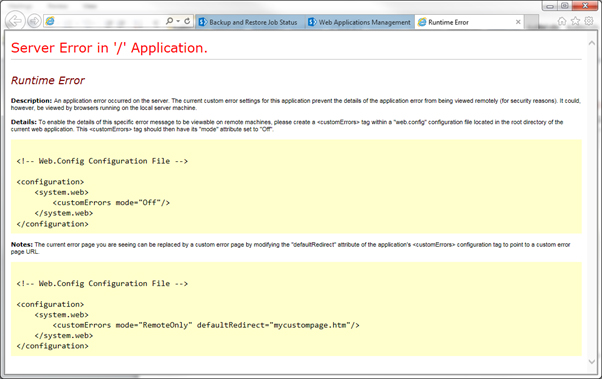602x379 pixels.
Task: Click the Internet Explorer page icon in address bar
Action: pos(50,22)
